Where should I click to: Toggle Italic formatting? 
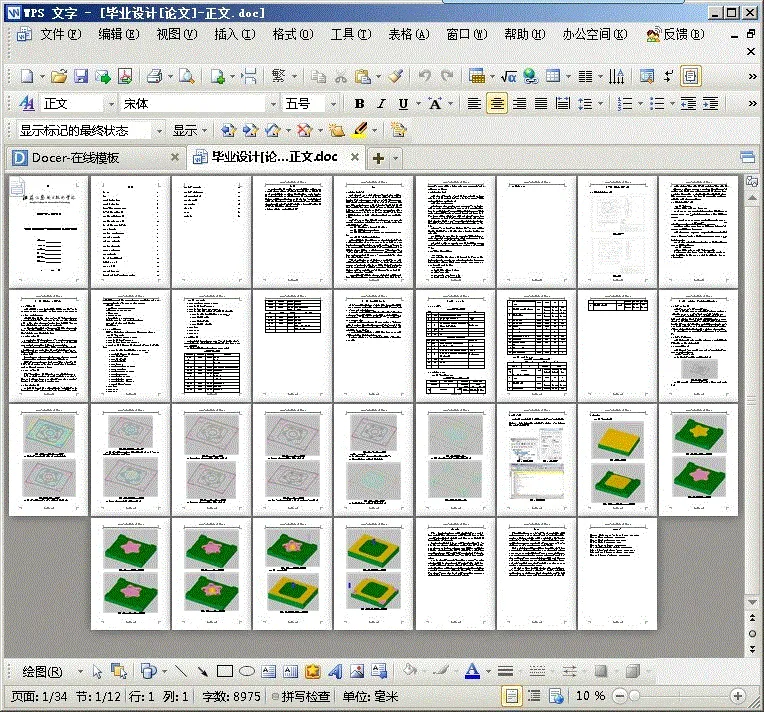click(381, 103)
